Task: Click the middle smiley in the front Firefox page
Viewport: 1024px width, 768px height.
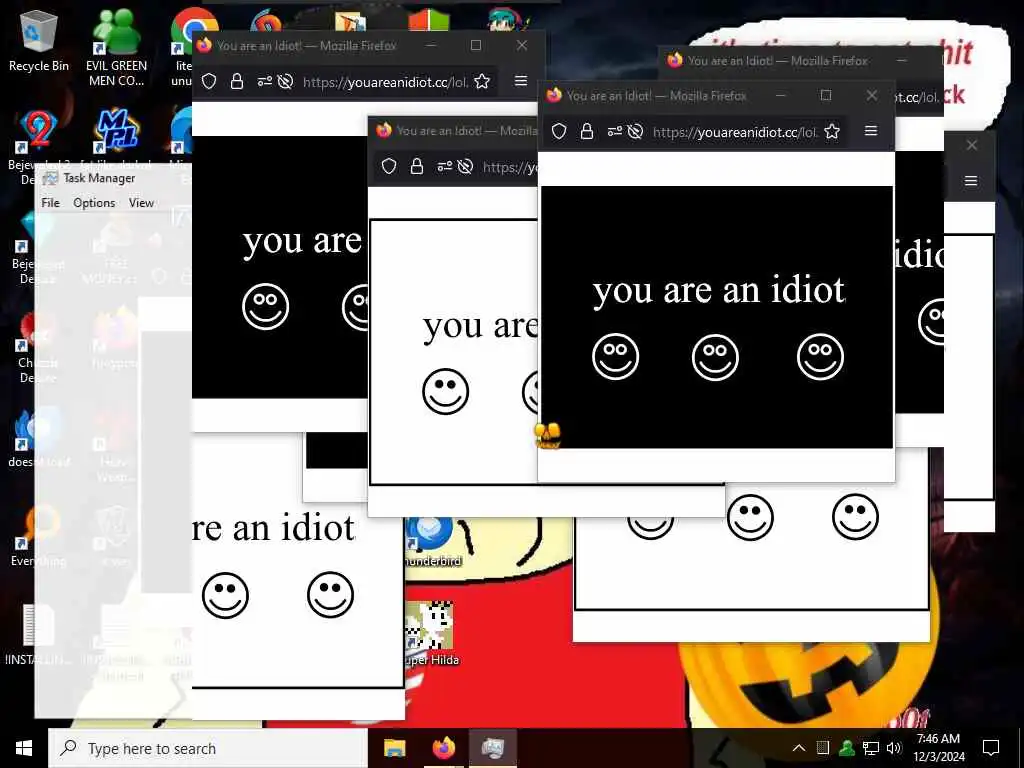Action: tap(715, 357)
